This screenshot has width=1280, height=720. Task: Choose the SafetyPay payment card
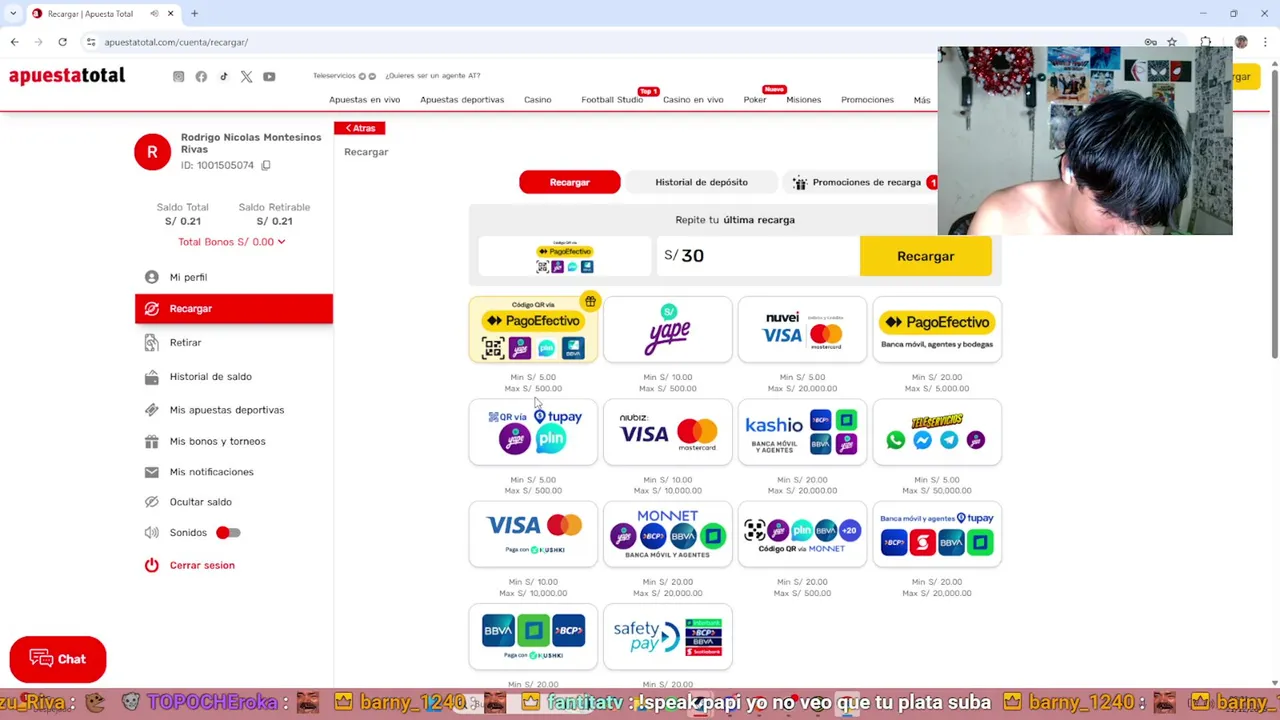coord(668,637)
